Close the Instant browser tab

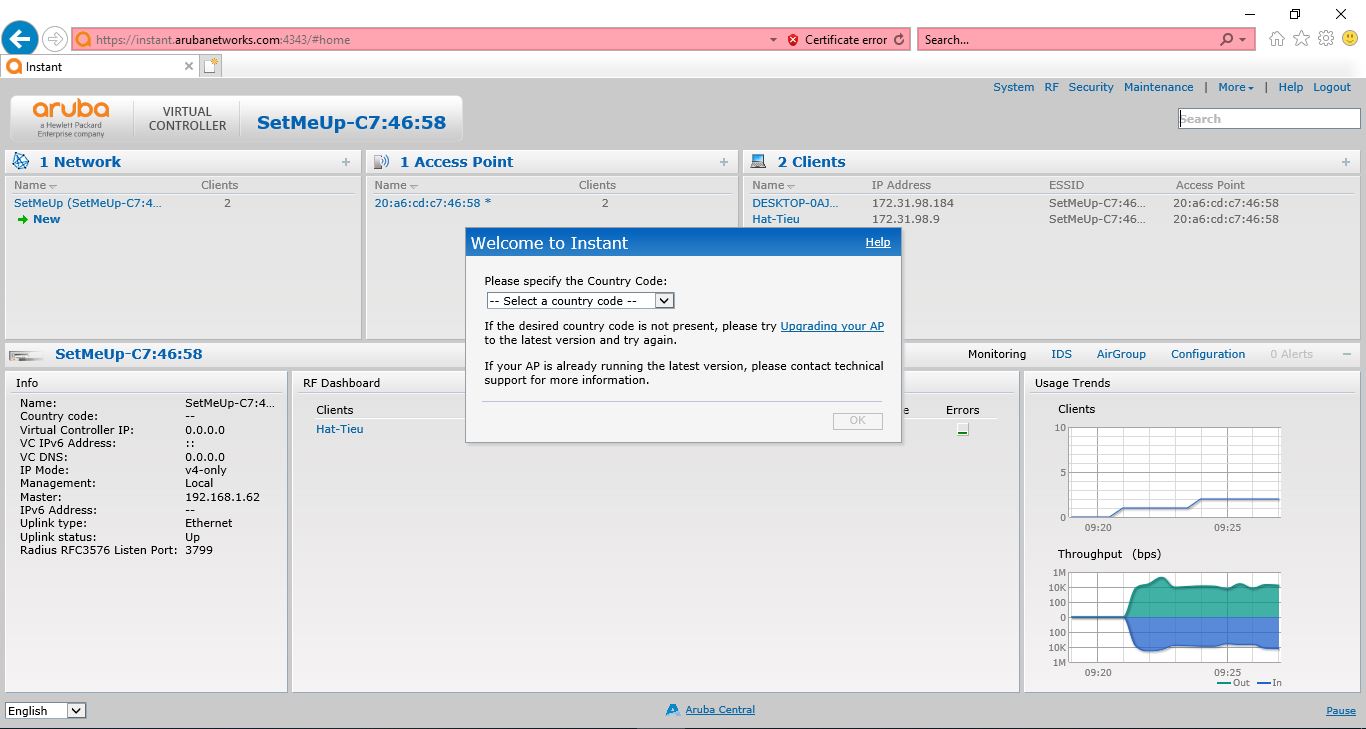pos(189,66)
